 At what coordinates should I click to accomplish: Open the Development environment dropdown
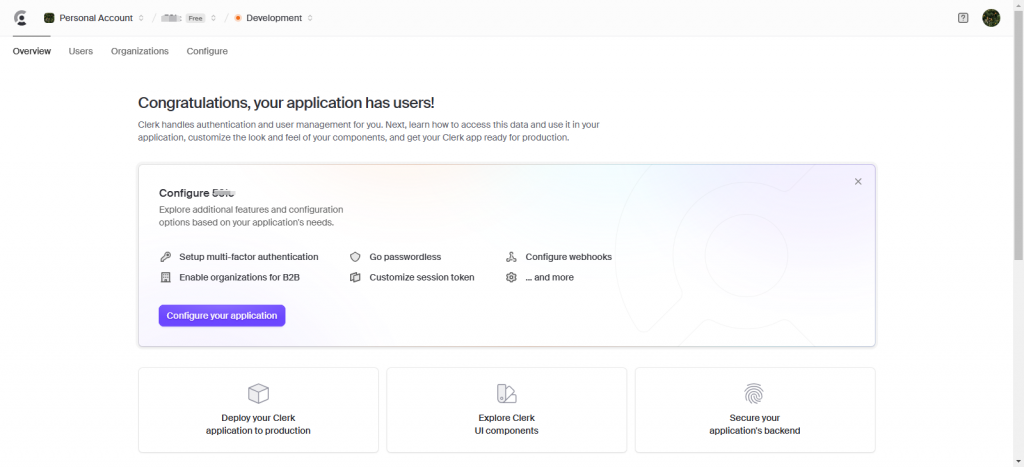[x=274, y=18]
